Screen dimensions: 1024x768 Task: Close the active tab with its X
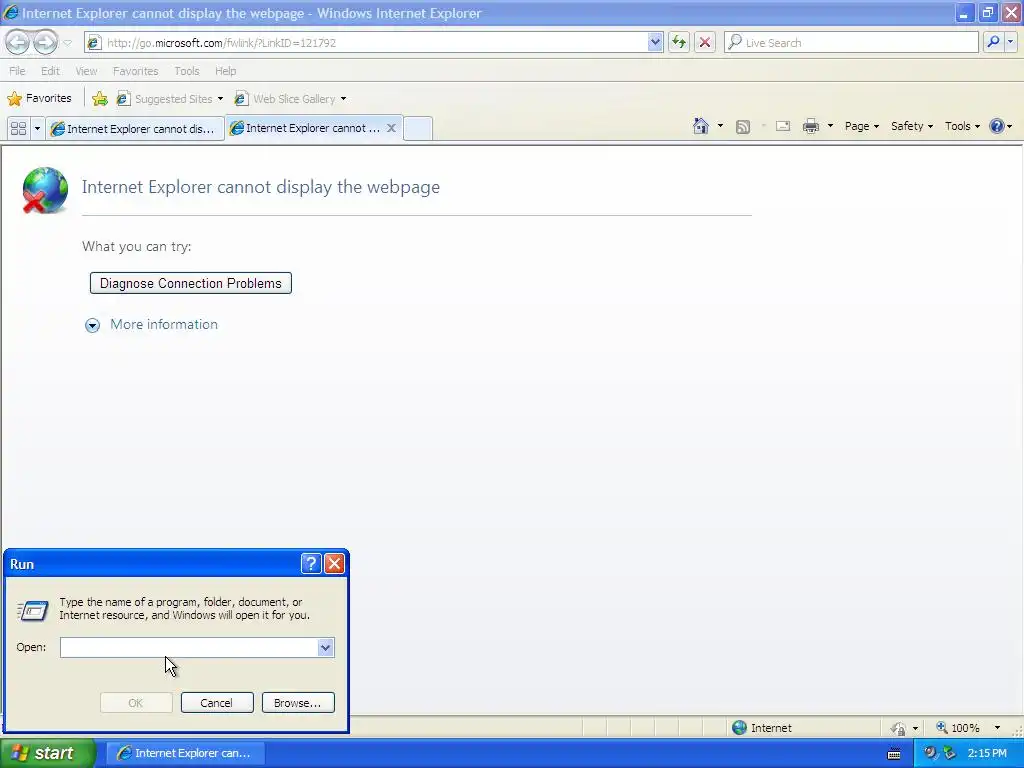tap(391, 128)
